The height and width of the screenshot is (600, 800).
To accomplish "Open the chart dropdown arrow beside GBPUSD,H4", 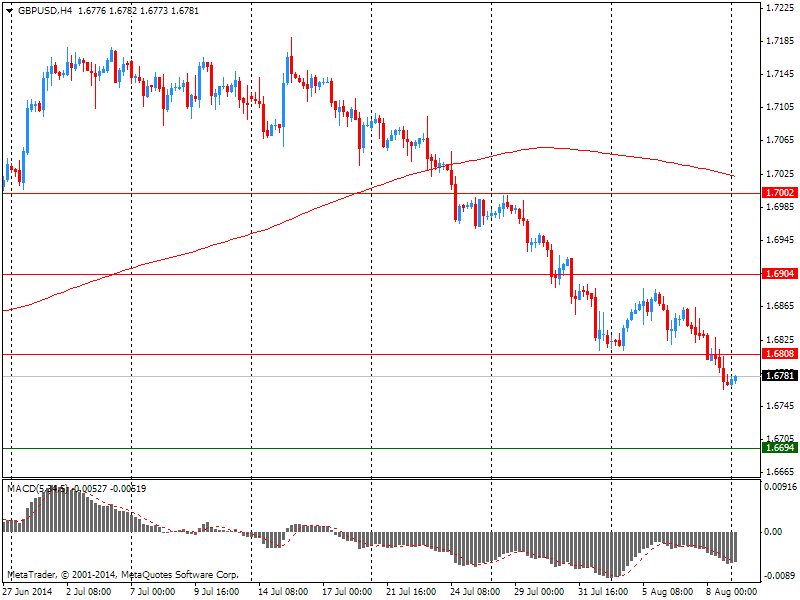I will coord(9,11).
